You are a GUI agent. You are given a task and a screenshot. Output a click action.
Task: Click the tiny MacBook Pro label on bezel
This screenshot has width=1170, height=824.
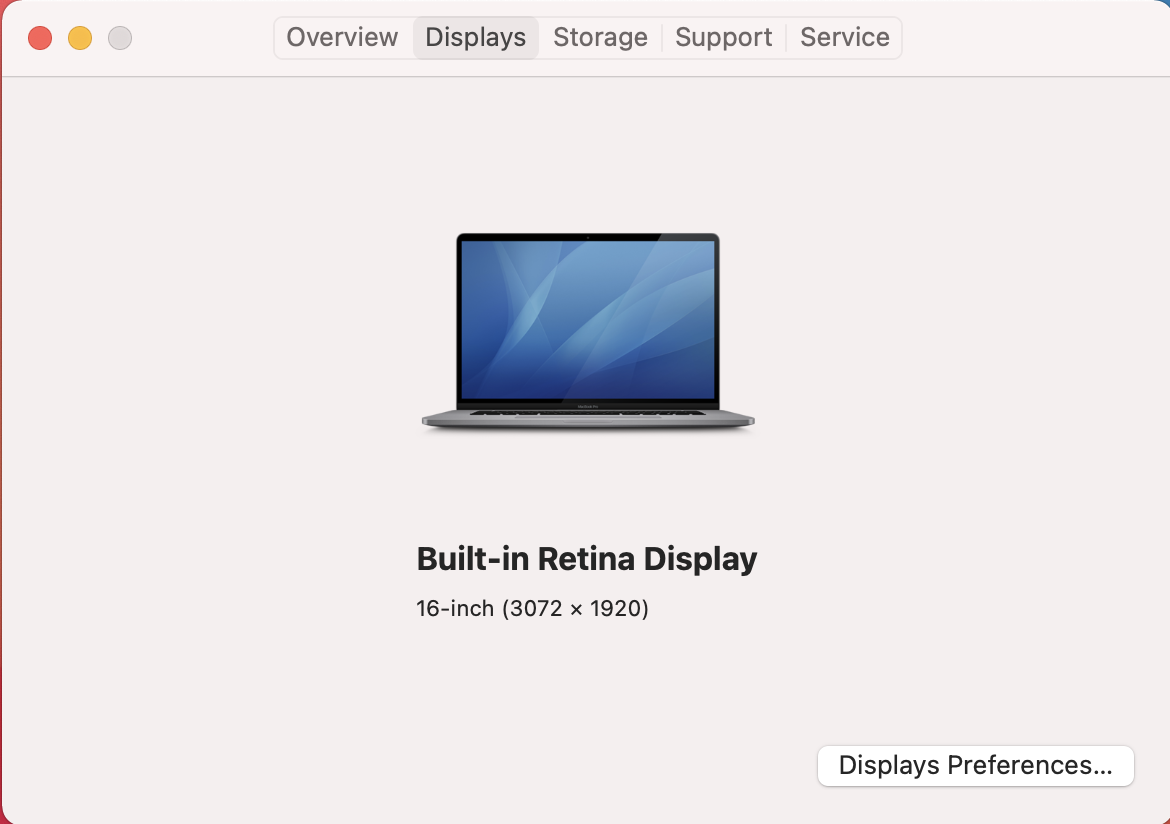pos(588,406)
